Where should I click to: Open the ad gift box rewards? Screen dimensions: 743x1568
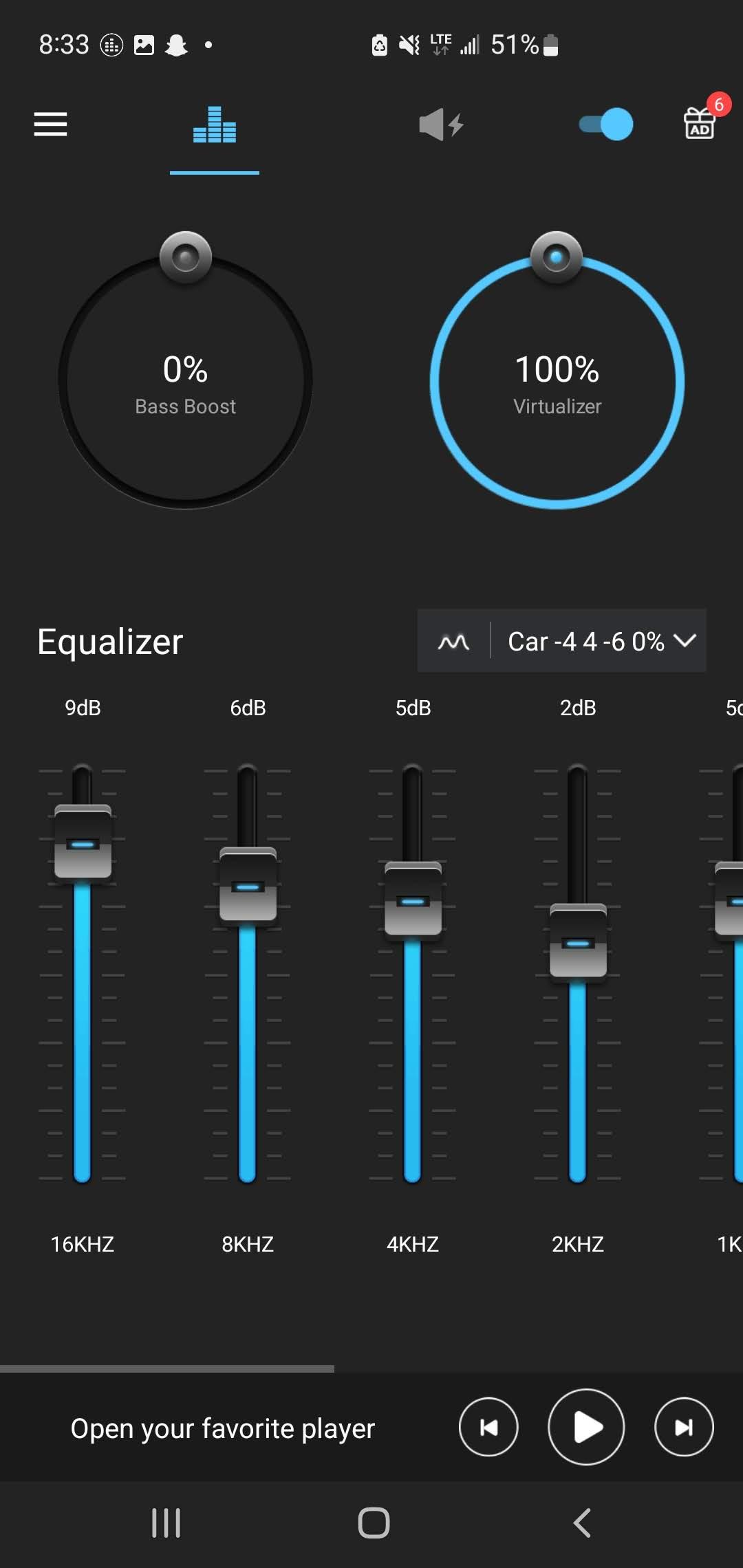(x=700, y=123)
